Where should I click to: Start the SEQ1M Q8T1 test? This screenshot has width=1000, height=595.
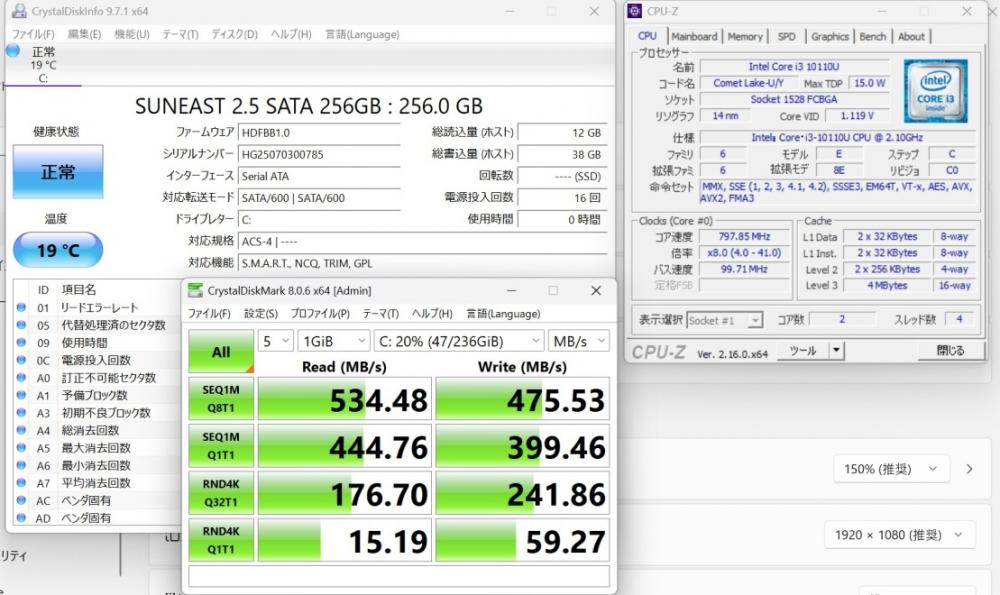point(220,398)
